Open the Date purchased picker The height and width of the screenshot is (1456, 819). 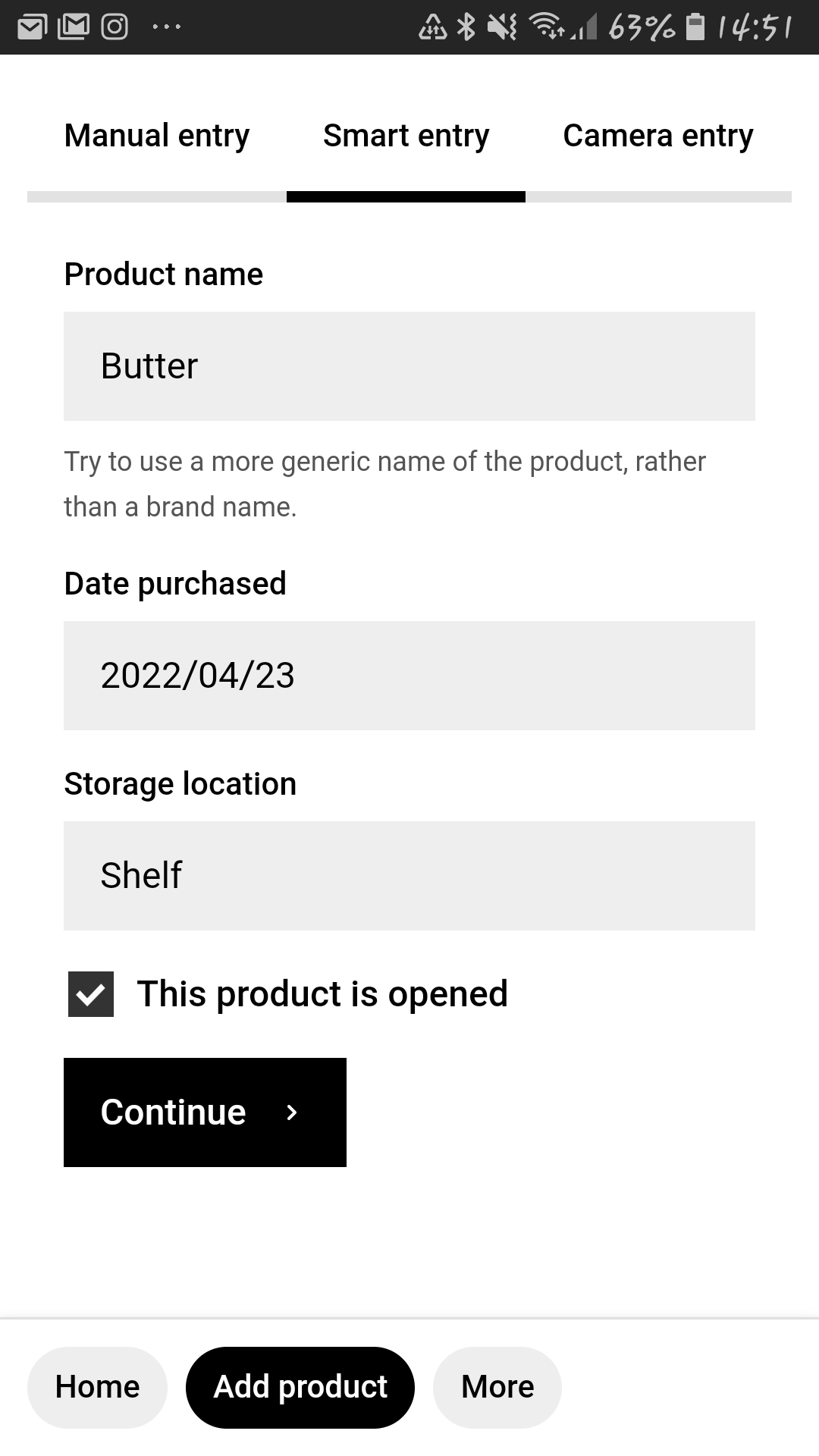[409, 676]
